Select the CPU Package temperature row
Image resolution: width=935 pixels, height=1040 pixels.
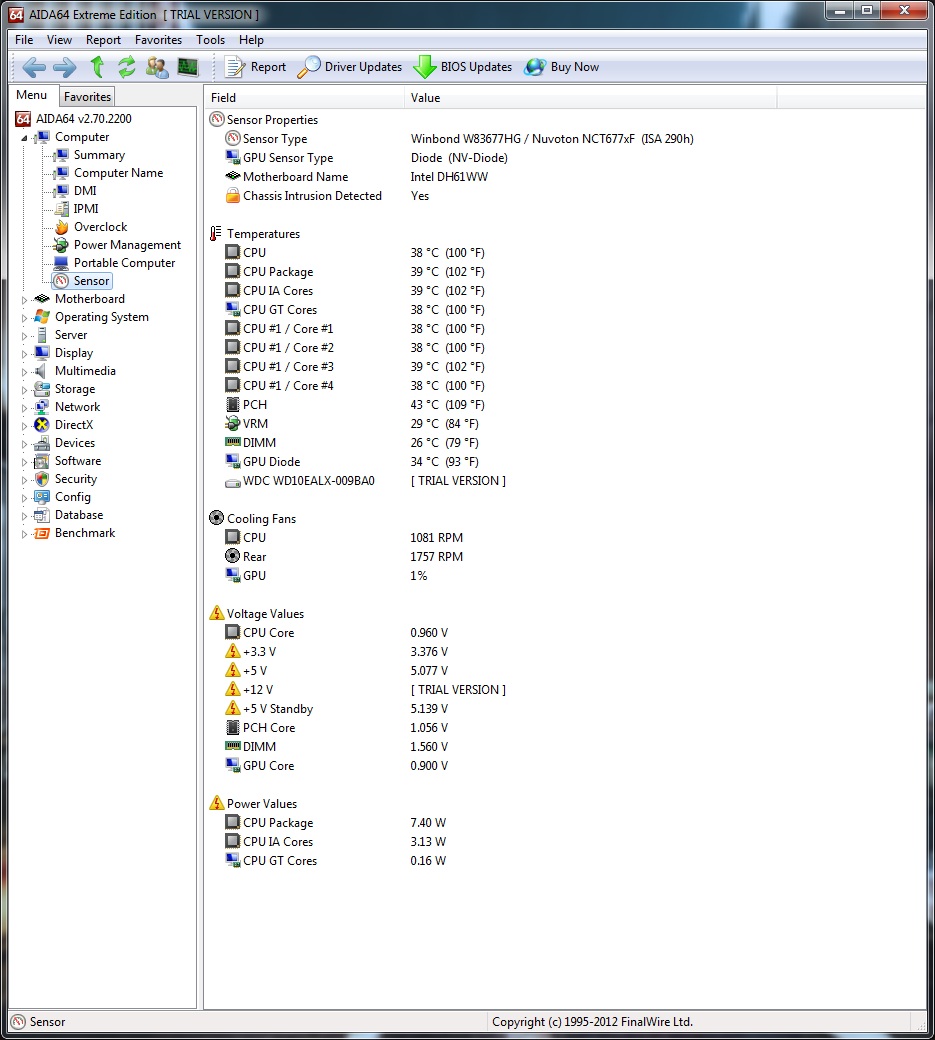pos(278,272)
